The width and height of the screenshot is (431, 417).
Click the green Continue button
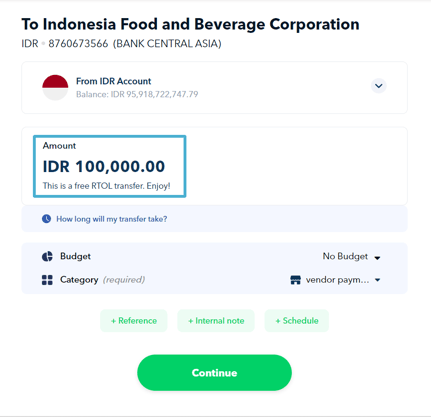pyautogui.click(x=214, y=373)
